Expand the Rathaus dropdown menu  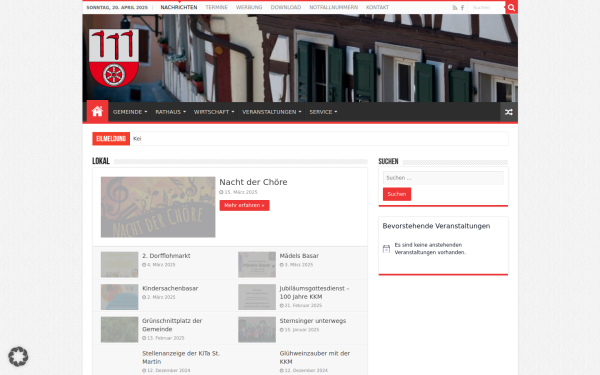170,112
